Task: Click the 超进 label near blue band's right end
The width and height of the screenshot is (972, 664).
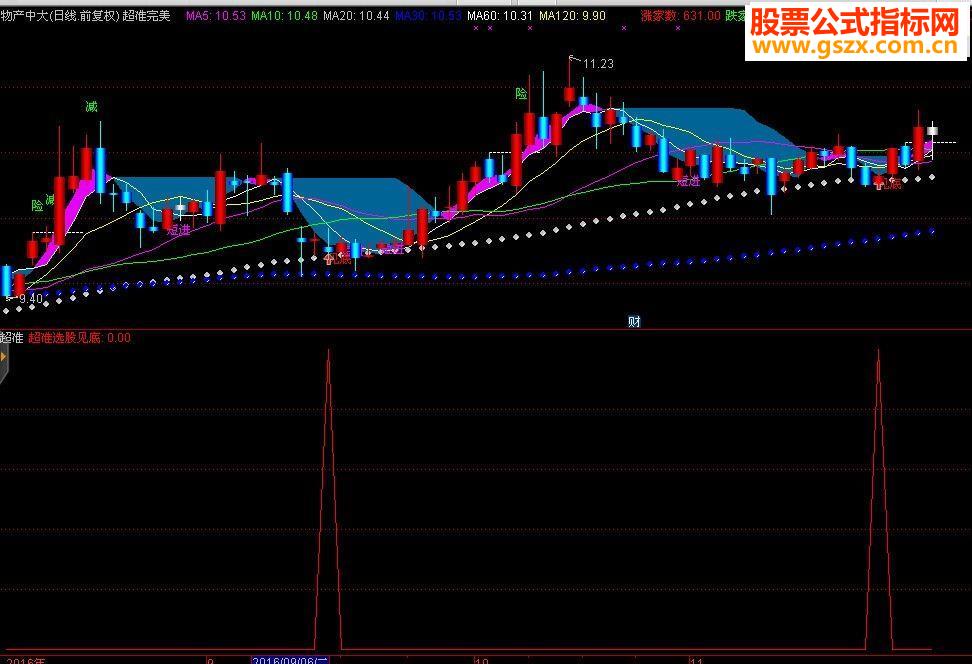Action: pos(688,181)
